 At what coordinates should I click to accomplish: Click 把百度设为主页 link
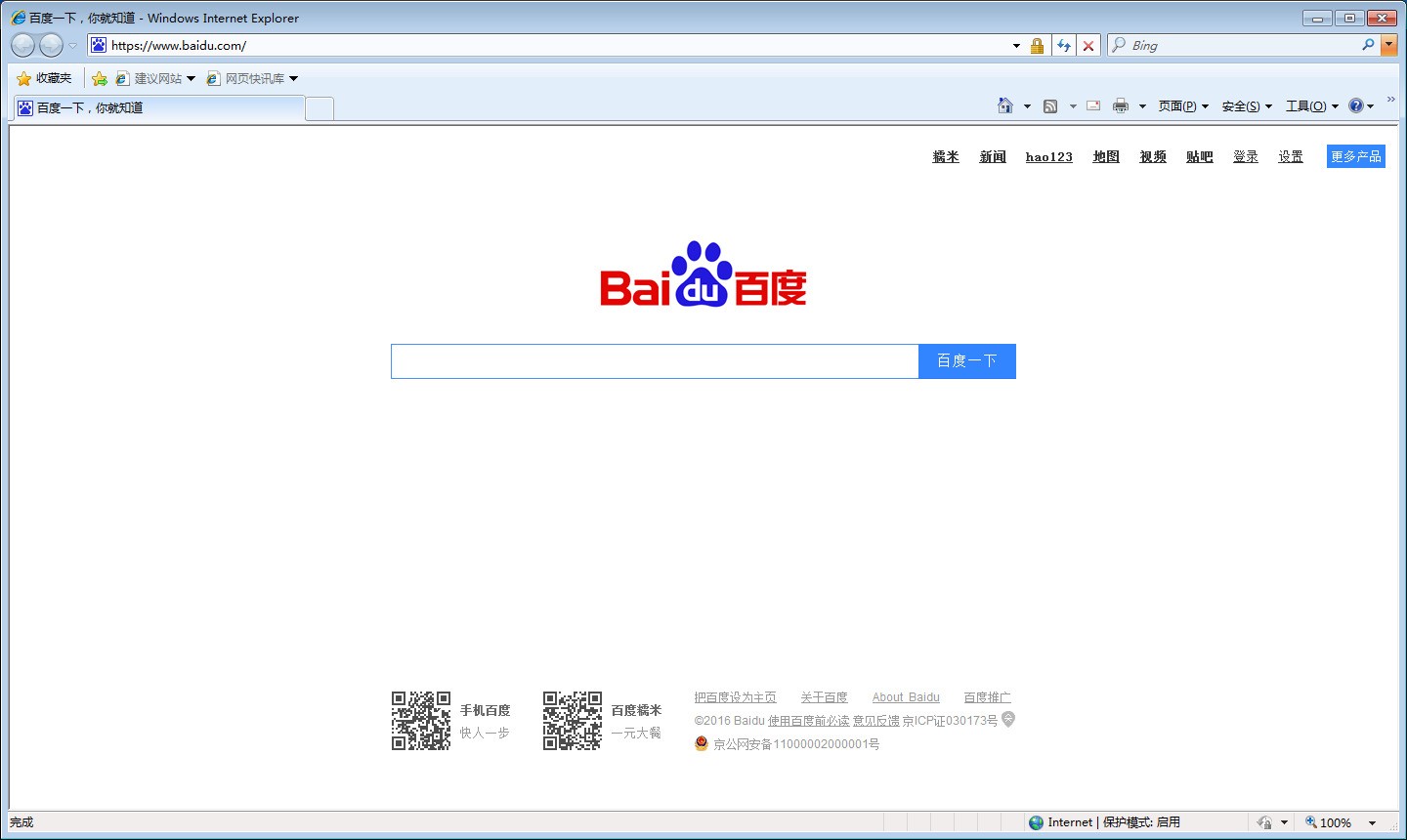(x=735, y=697)
